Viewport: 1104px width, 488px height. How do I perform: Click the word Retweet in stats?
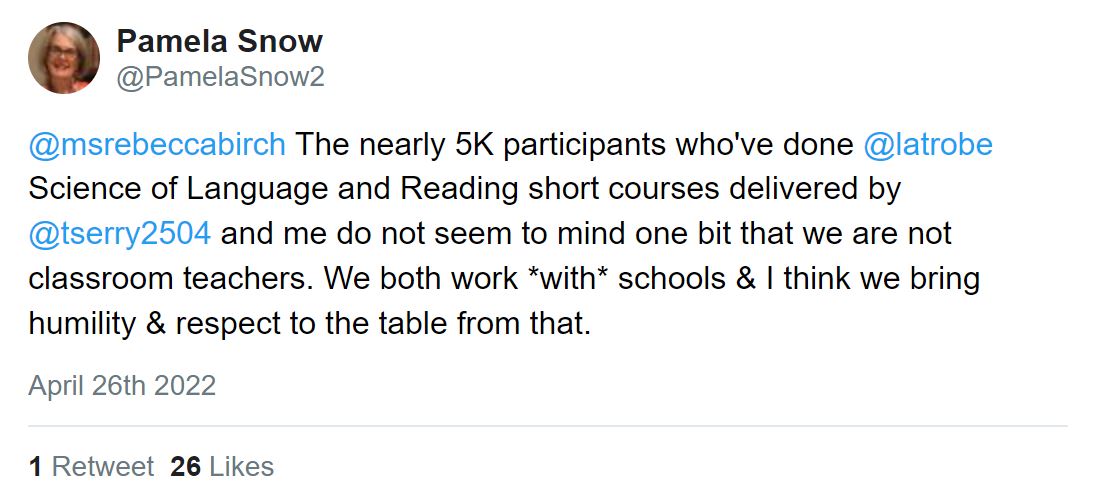click(103, 466)
